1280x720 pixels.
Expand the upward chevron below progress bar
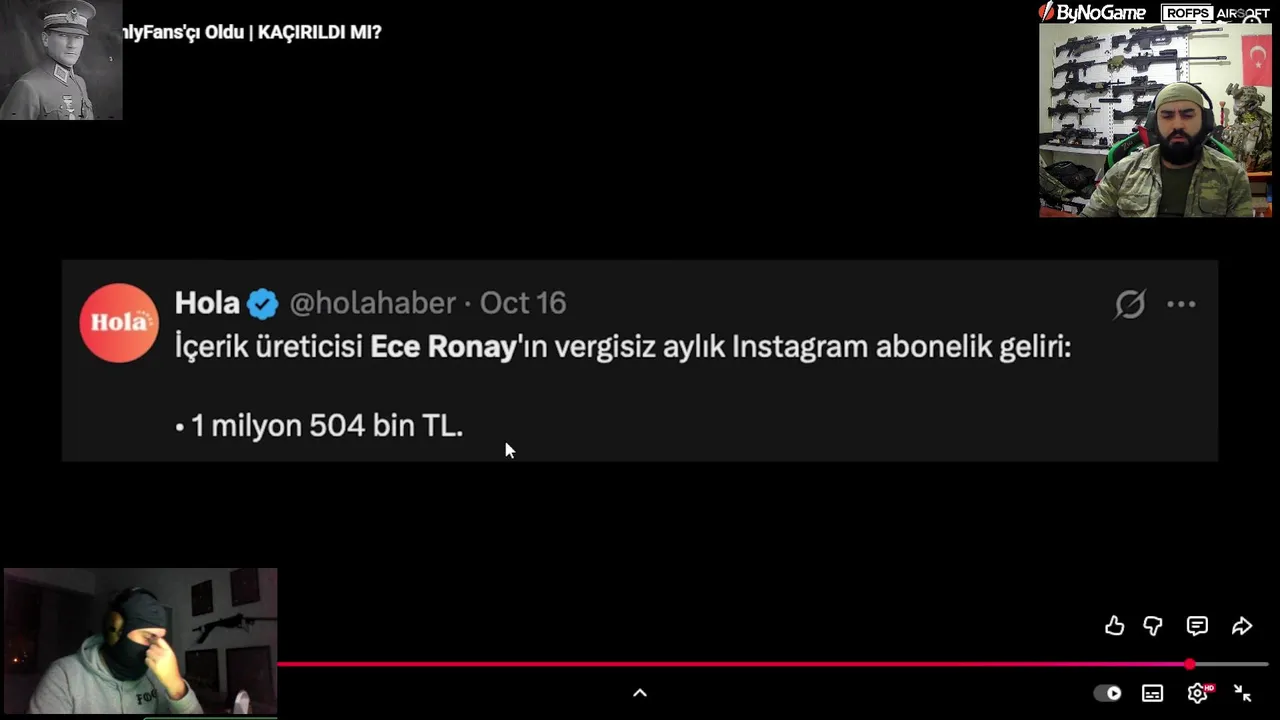coord(640,693)
